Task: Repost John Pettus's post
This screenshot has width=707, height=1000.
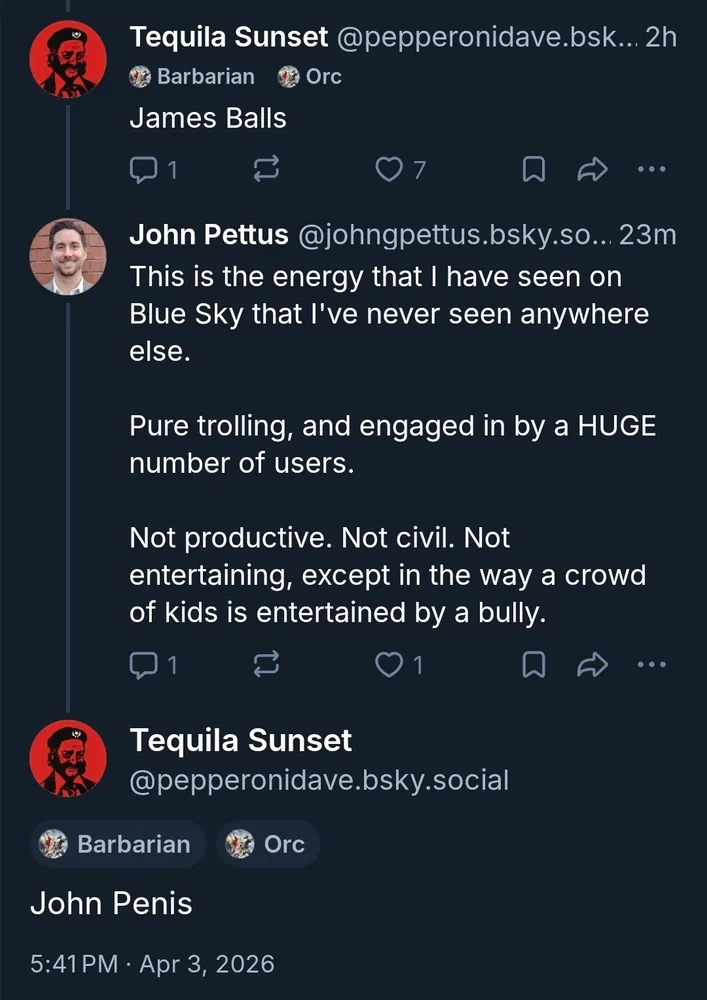Action: pyautogui.click(x=265, y=665)
